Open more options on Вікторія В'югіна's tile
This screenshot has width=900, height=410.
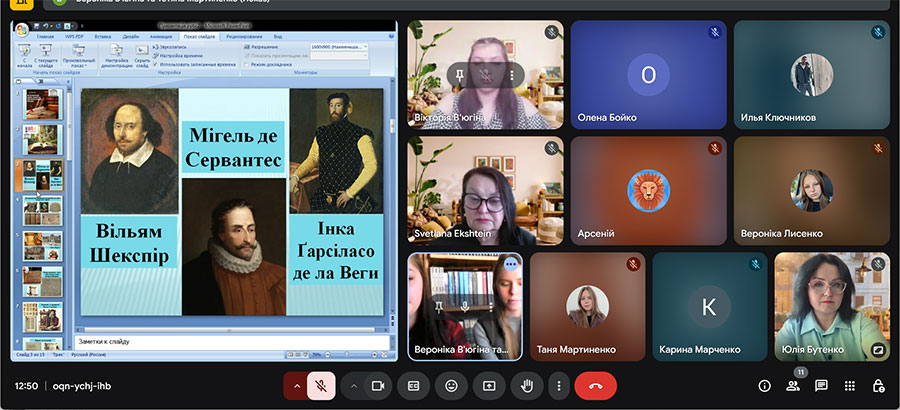tap(511, 75)
